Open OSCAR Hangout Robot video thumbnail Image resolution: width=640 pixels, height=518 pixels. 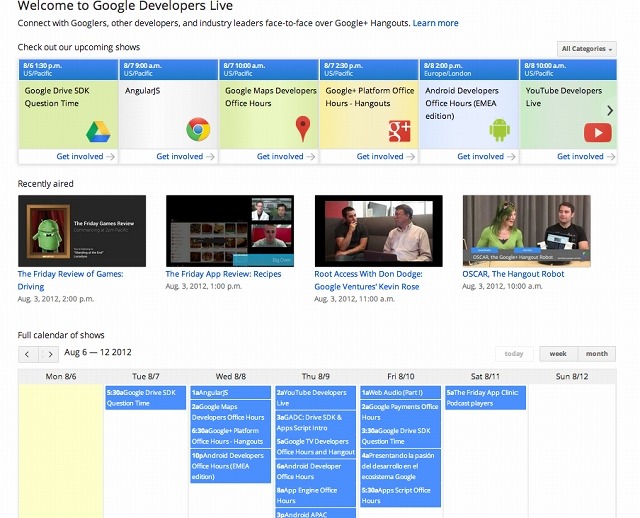tap(527, 231)
